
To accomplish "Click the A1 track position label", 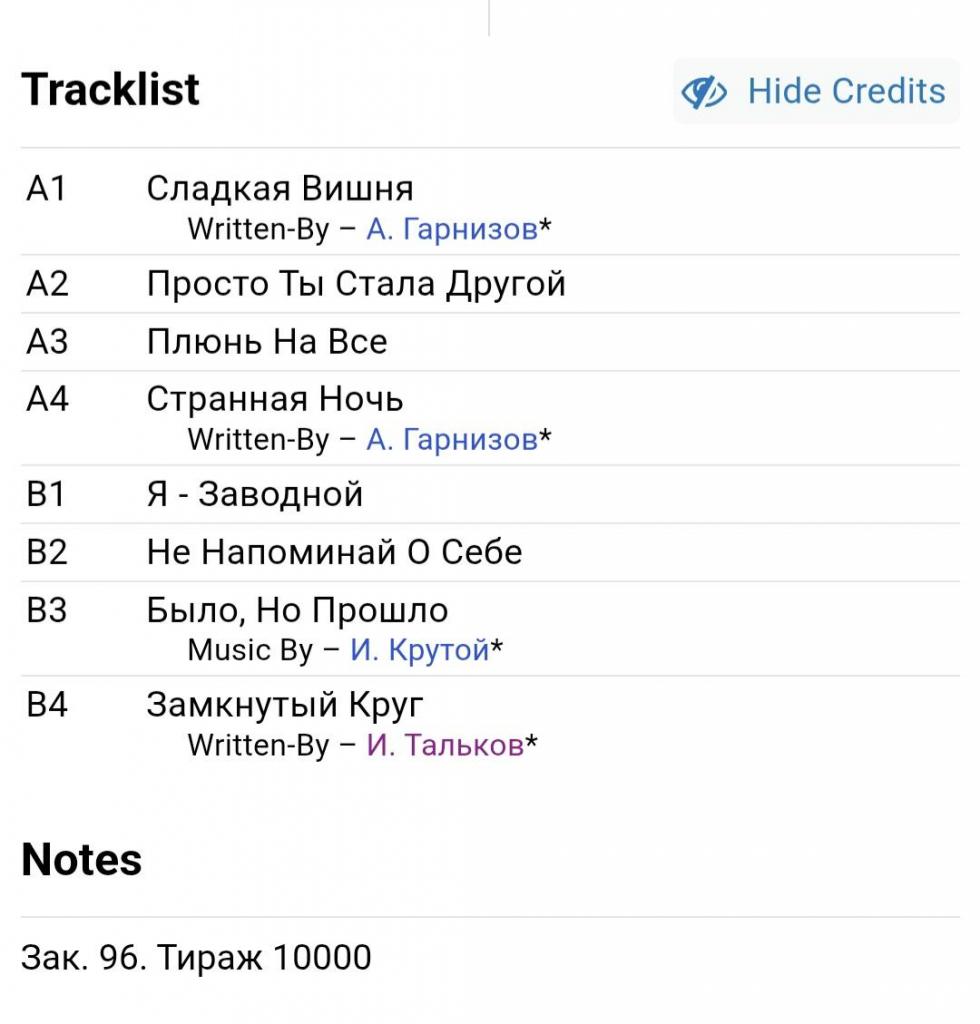I will (46, 189).
